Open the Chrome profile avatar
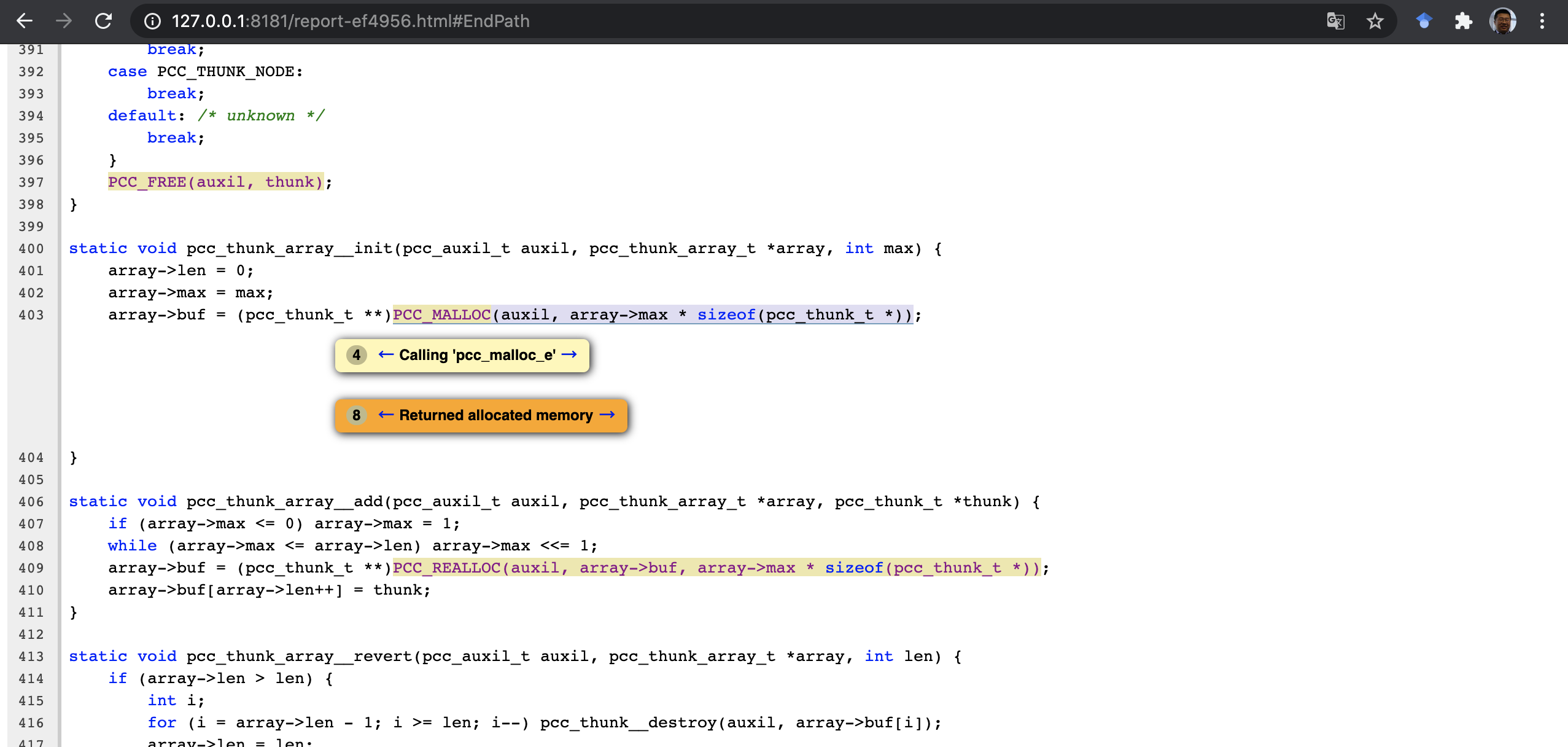Viewport: 1568px width, 747px height. pos(1502,21)
